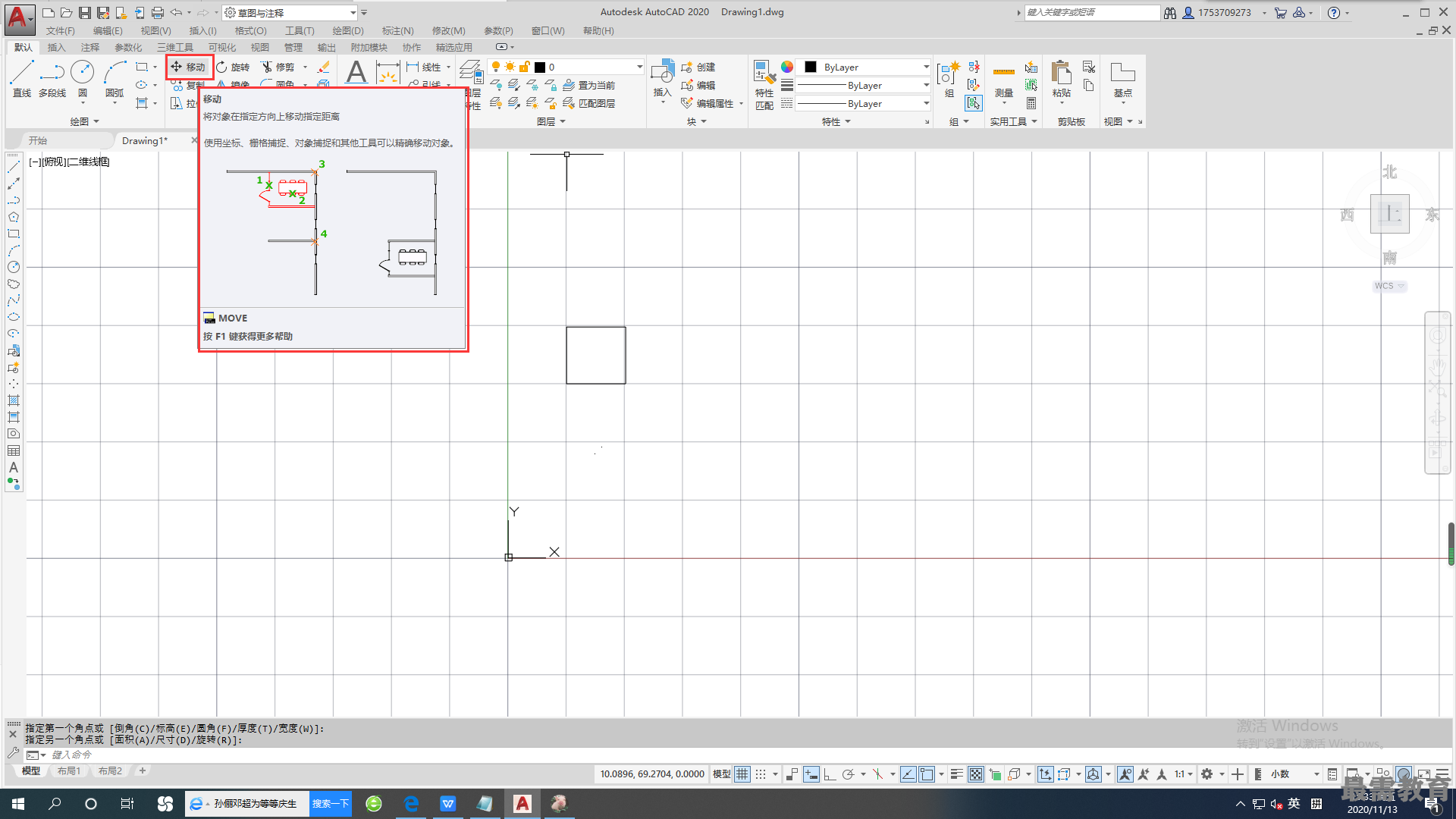Click Create block (创建) button
This screenshot has height=819, width=1456.
click(698, 67)
